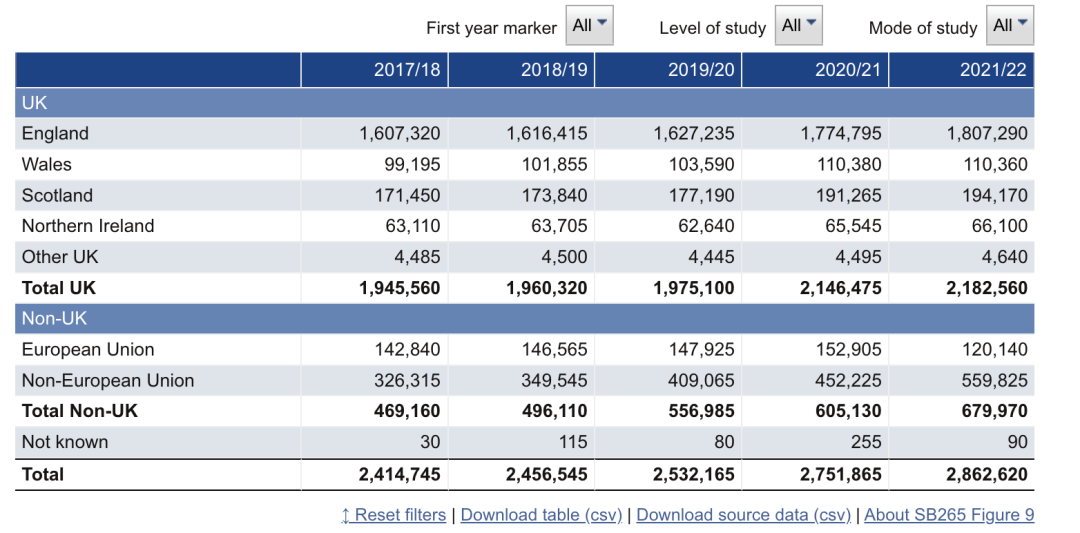
Task: Open About SB265 Figure 9 link
Action: click(949, 515)
